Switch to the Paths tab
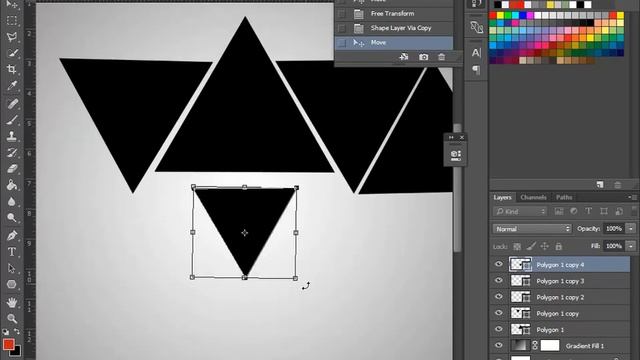The height and width of the screenshot is (360, 640). [x=564, y=198]
